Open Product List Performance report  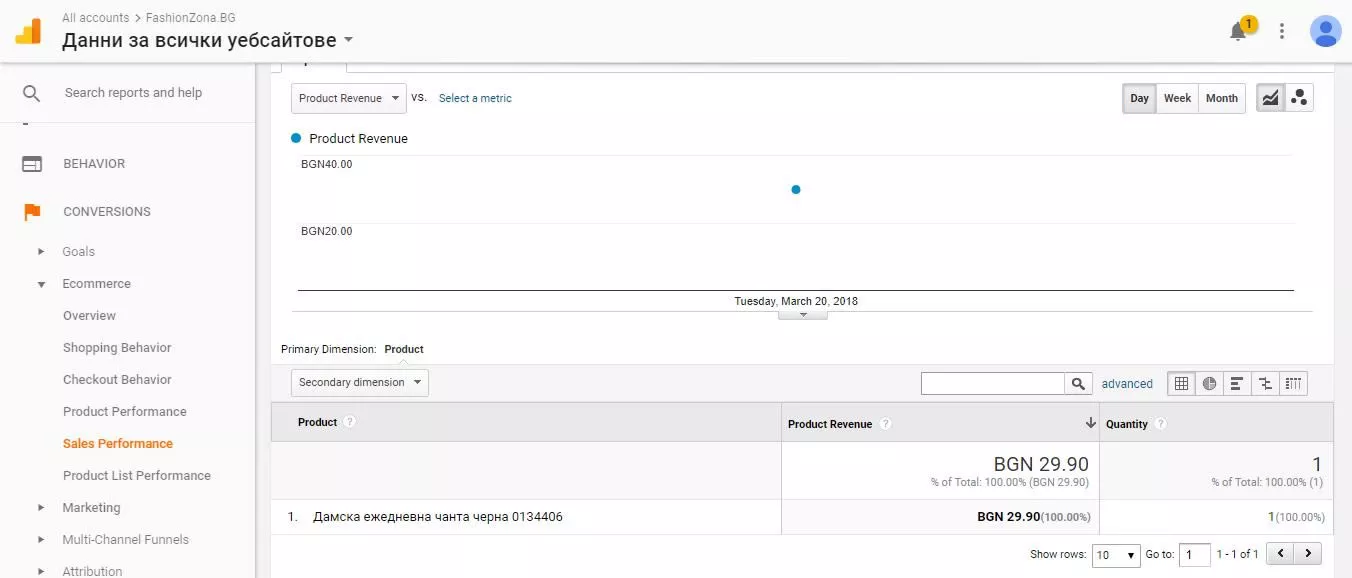[x=137, y=476]
